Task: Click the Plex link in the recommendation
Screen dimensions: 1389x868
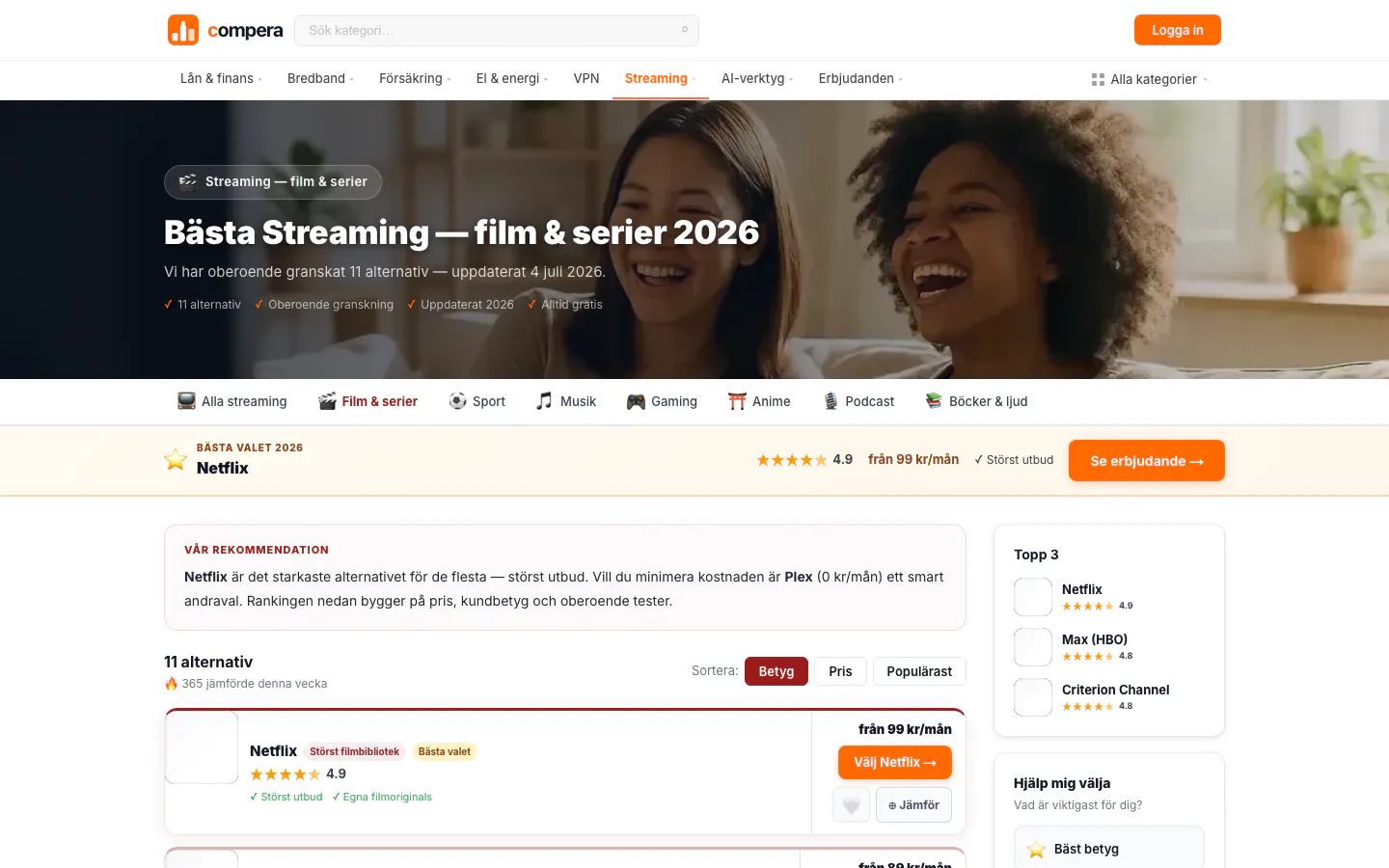Action: (799, 577)
